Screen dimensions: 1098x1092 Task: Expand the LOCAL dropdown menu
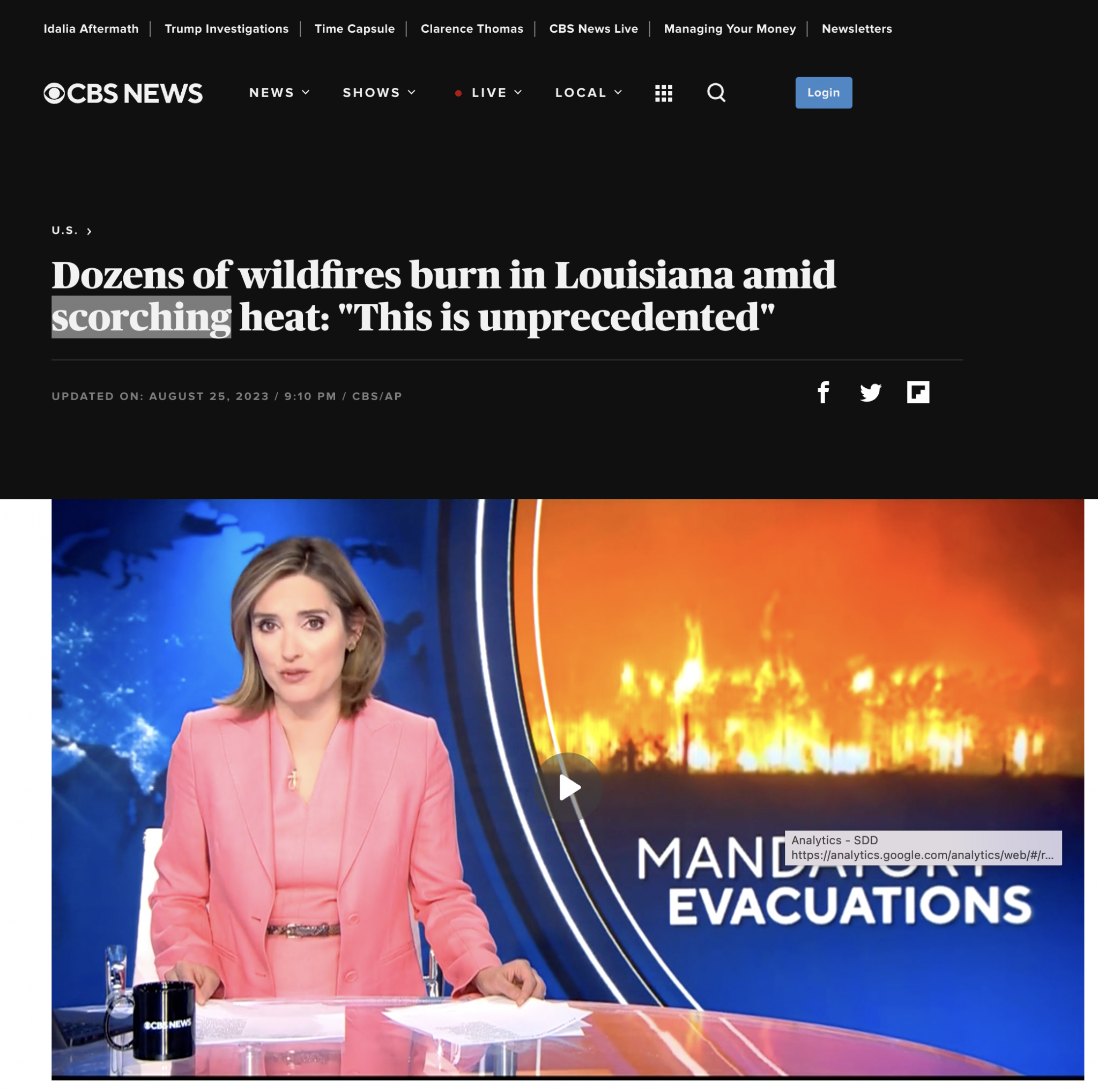[x=589, y=93]
